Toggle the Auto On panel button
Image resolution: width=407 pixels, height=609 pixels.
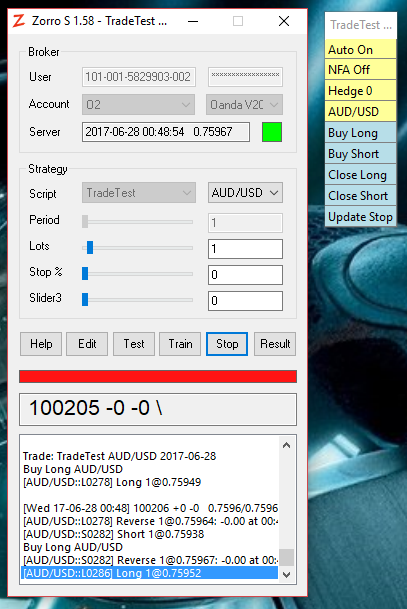pos(360,50)
